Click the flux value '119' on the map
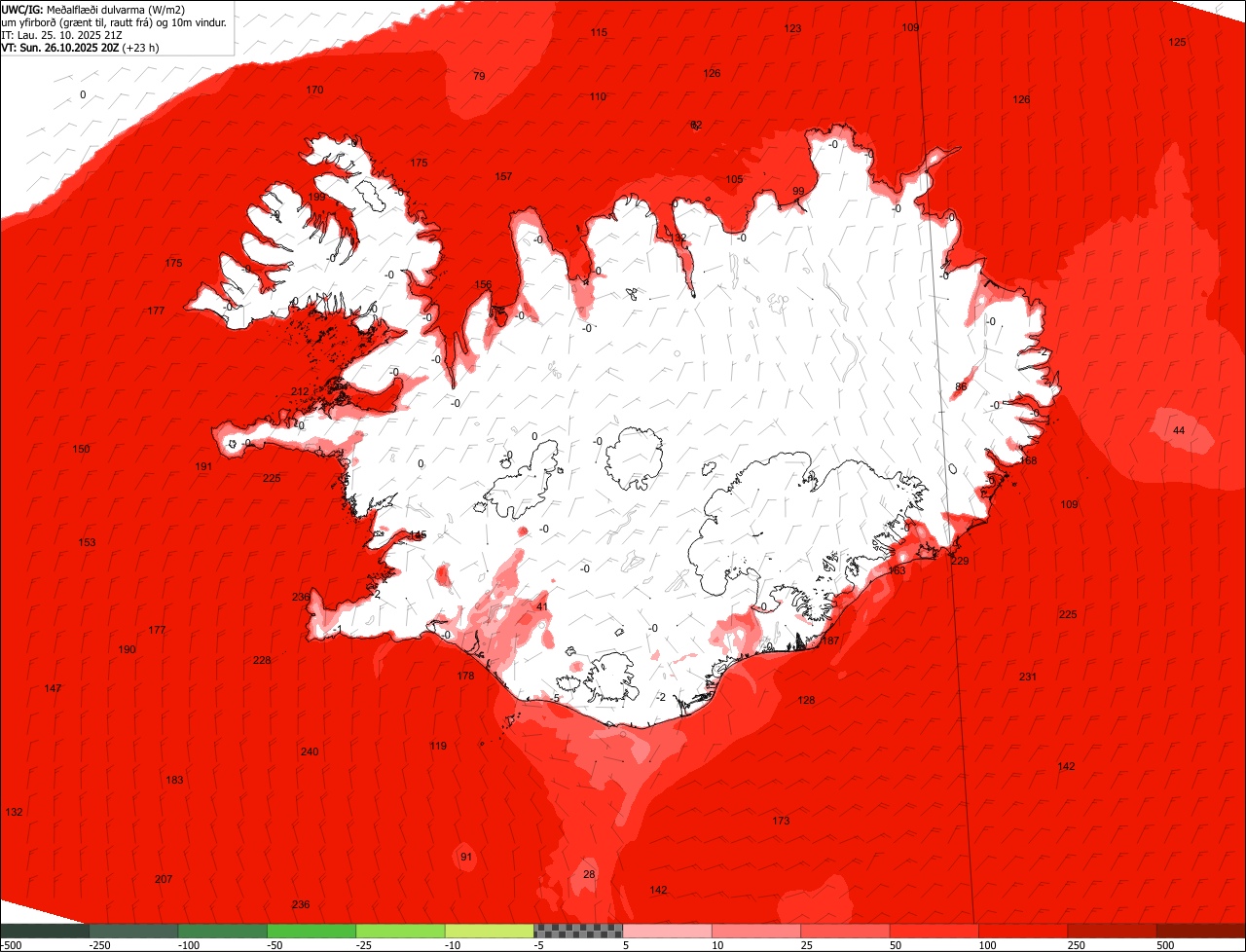 pyautogui.click(x=438, y=746)
